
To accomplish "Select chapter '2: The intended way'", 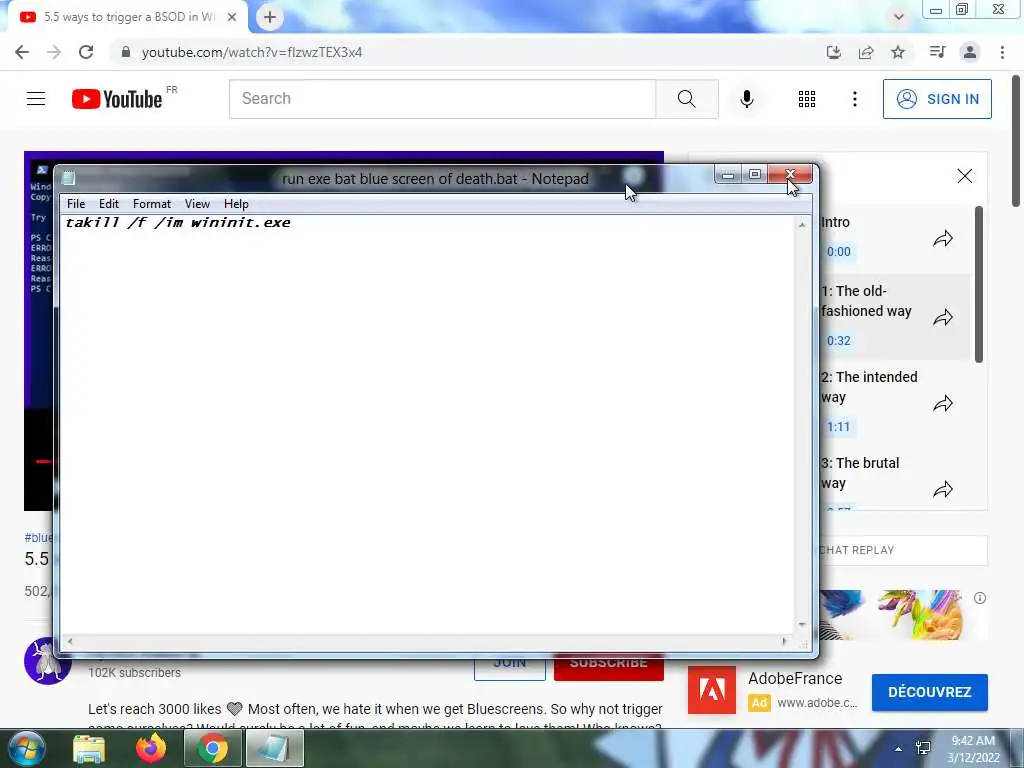I will click(x=869, y=387).
